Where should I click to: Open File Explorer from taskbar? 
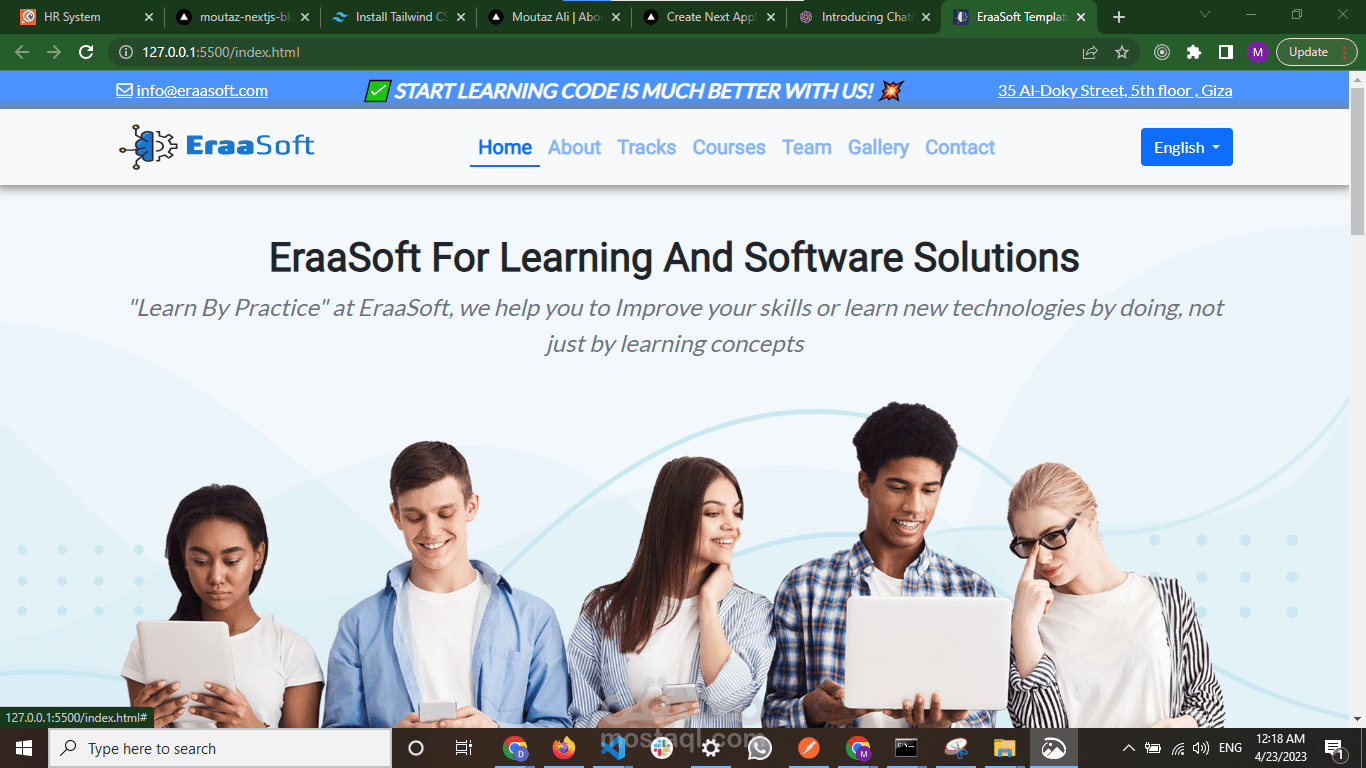click(1005, 748)
